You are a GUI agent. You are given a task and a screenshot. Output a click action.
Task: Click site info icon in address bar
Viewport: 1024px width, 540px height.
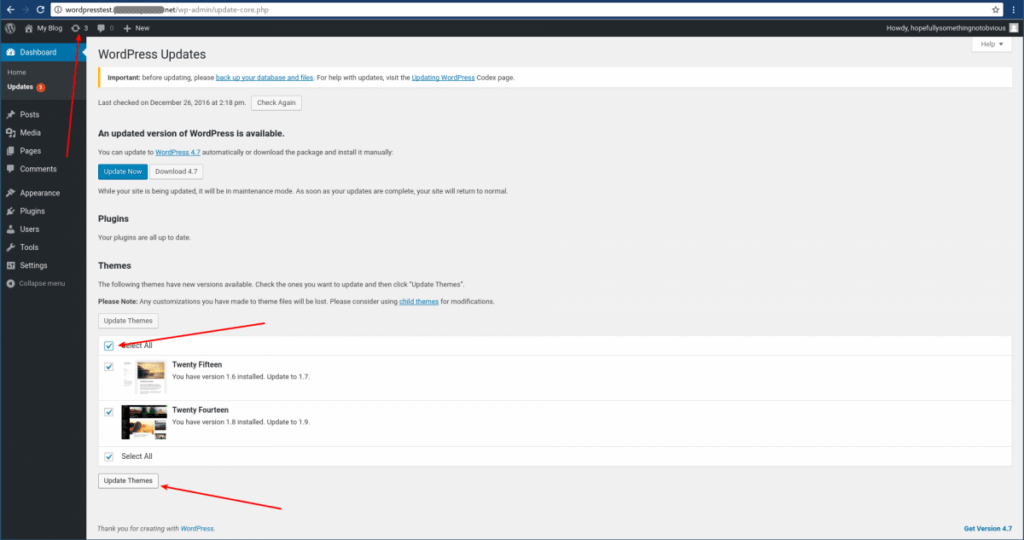tap(58, 10)
